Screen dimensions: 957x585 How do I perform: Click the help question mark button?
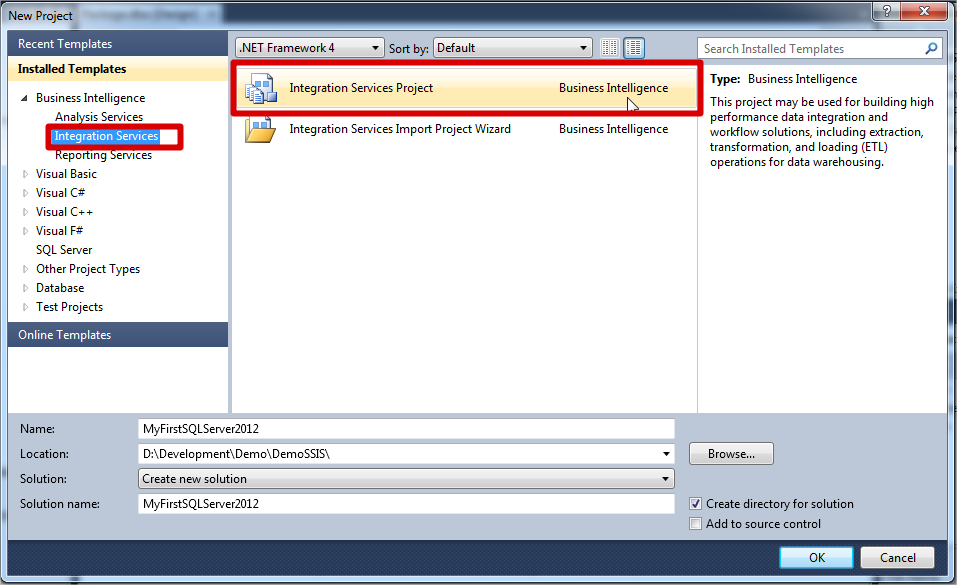coord(885,11)
